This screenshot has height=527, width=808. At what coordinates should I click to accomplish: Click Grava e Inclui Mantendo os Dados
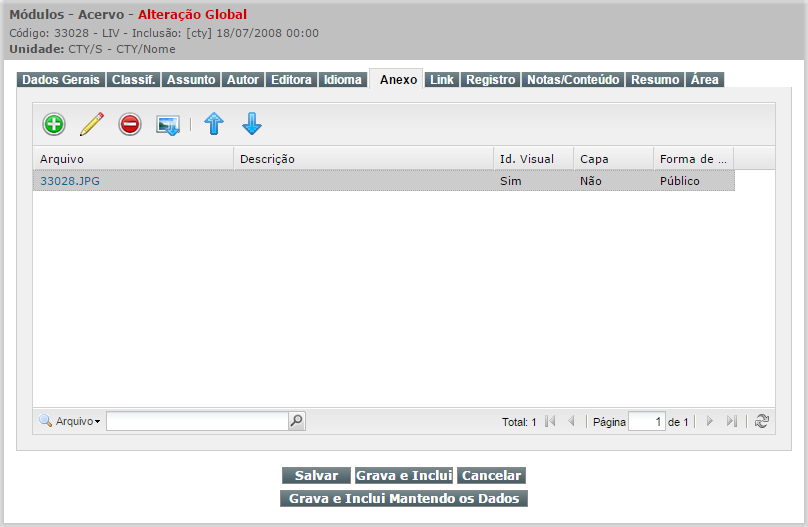pos(403,498)
